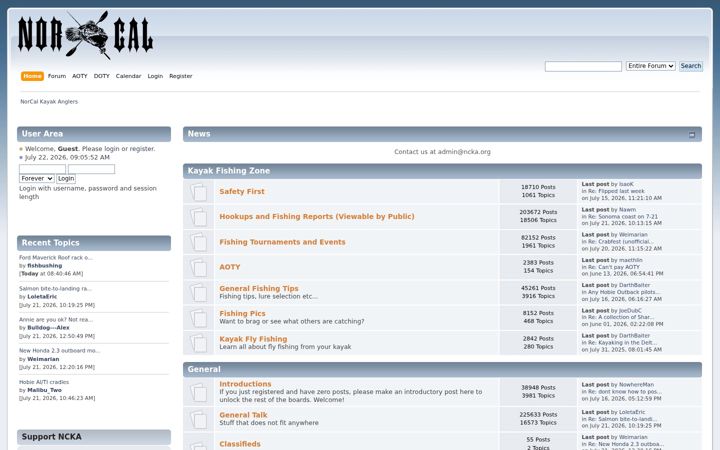Open the AOTY board link
This screenshot has width=720, height=450.
click(x=230, y=267)
